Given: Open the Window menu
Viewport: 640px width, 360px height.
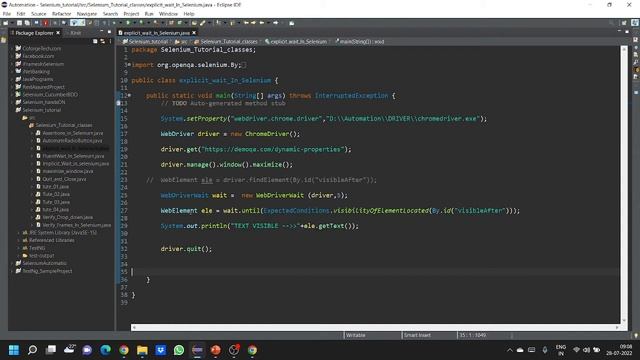Looking at the screenshot, I should 168,14.
